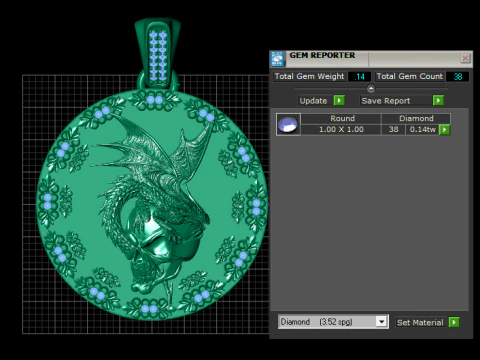480x360 pixels.
Task: Close the Gem Reporter panel
Action: click(465, 59)
